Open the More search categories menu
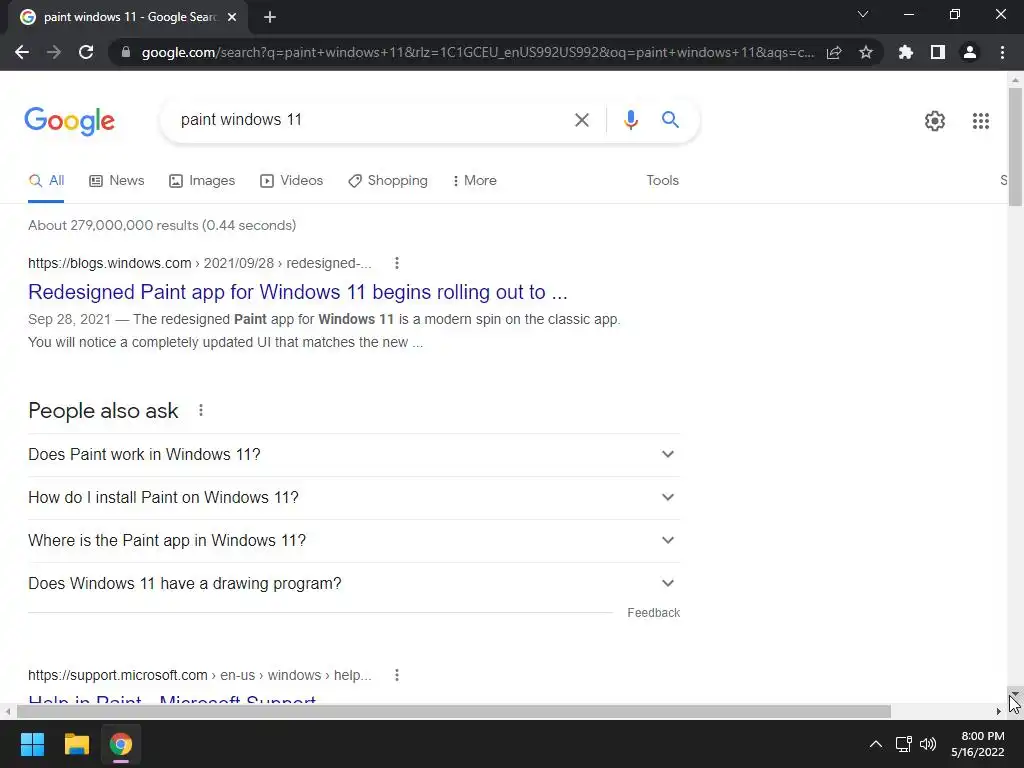Screen dimensions: 1024x768 475,181
